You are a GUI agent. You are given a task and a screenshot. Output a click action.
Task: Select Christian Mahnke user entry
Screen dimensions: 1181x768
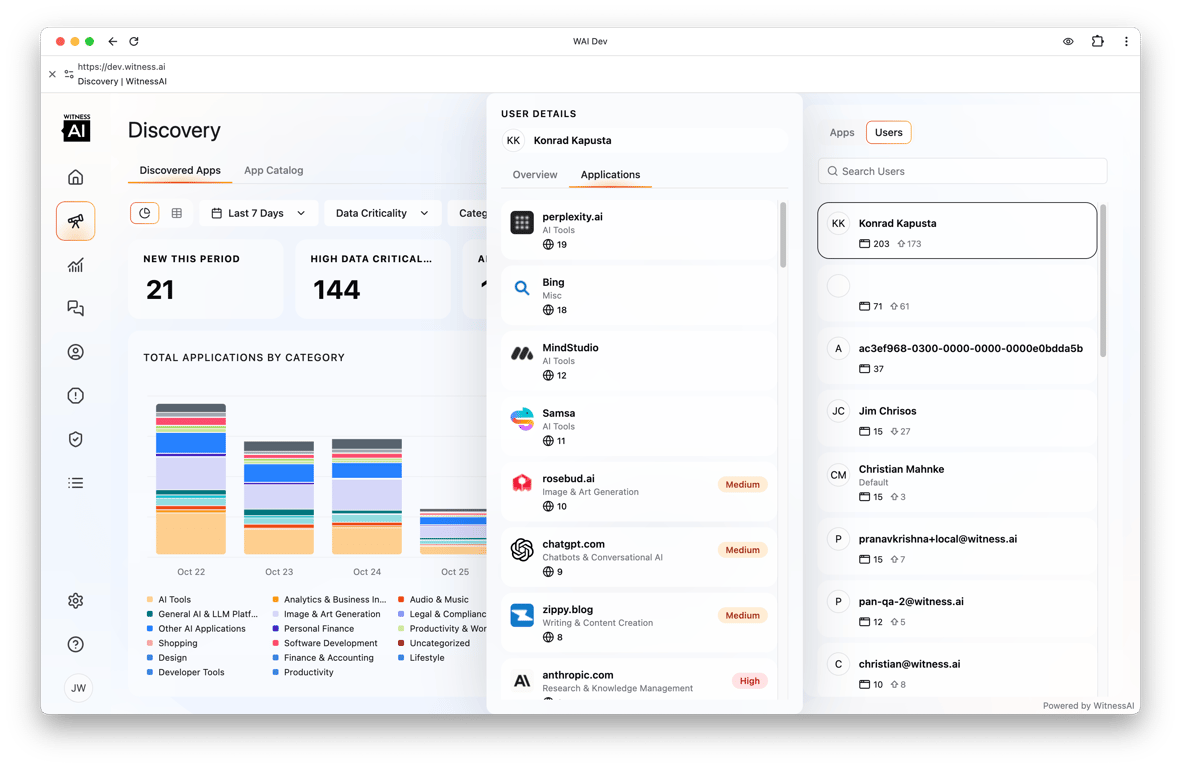point(957,483)
